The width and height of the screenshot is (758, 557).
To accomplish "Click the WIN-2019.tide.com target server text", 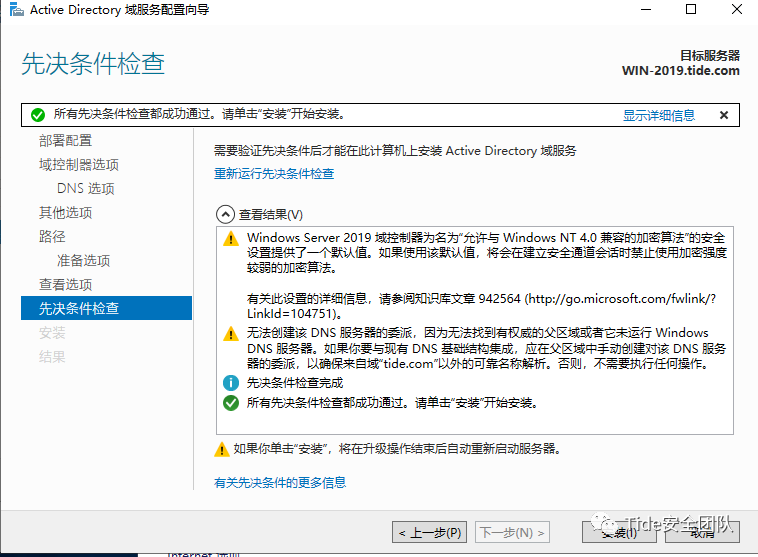I will (681, 71).
